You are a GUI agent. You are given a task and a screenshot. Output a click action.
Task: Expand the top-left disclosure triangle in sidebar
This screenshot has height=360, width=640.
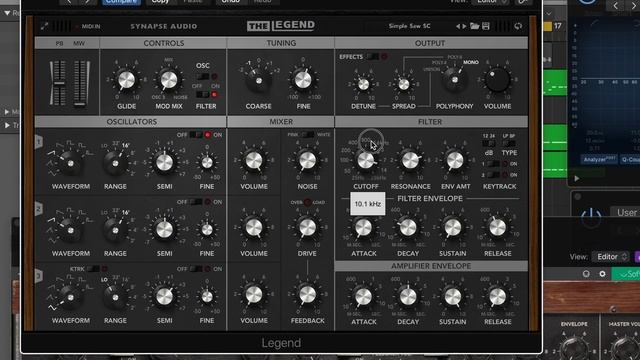7,13
